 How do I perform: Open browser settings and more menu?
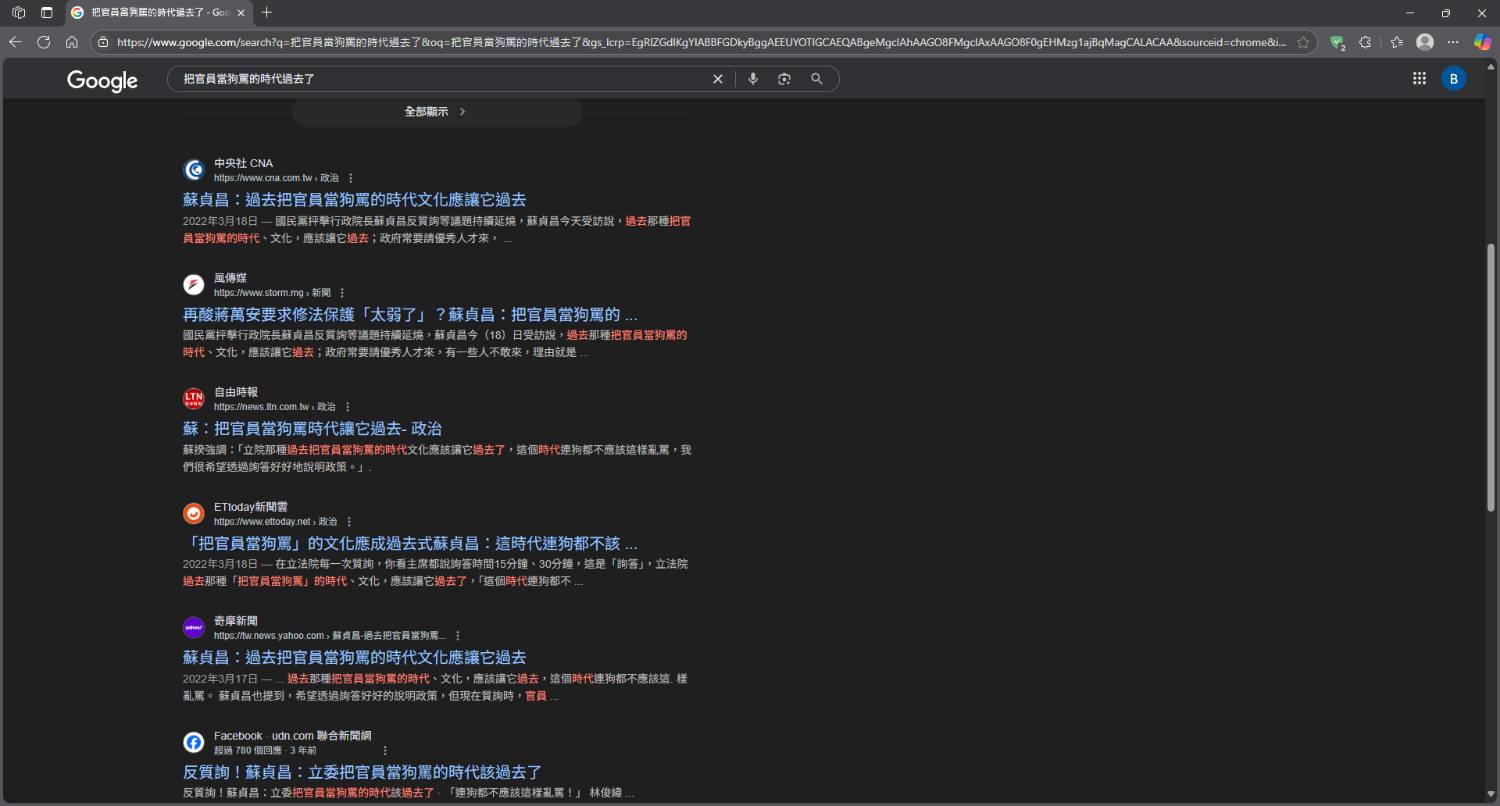point(1454,42)
